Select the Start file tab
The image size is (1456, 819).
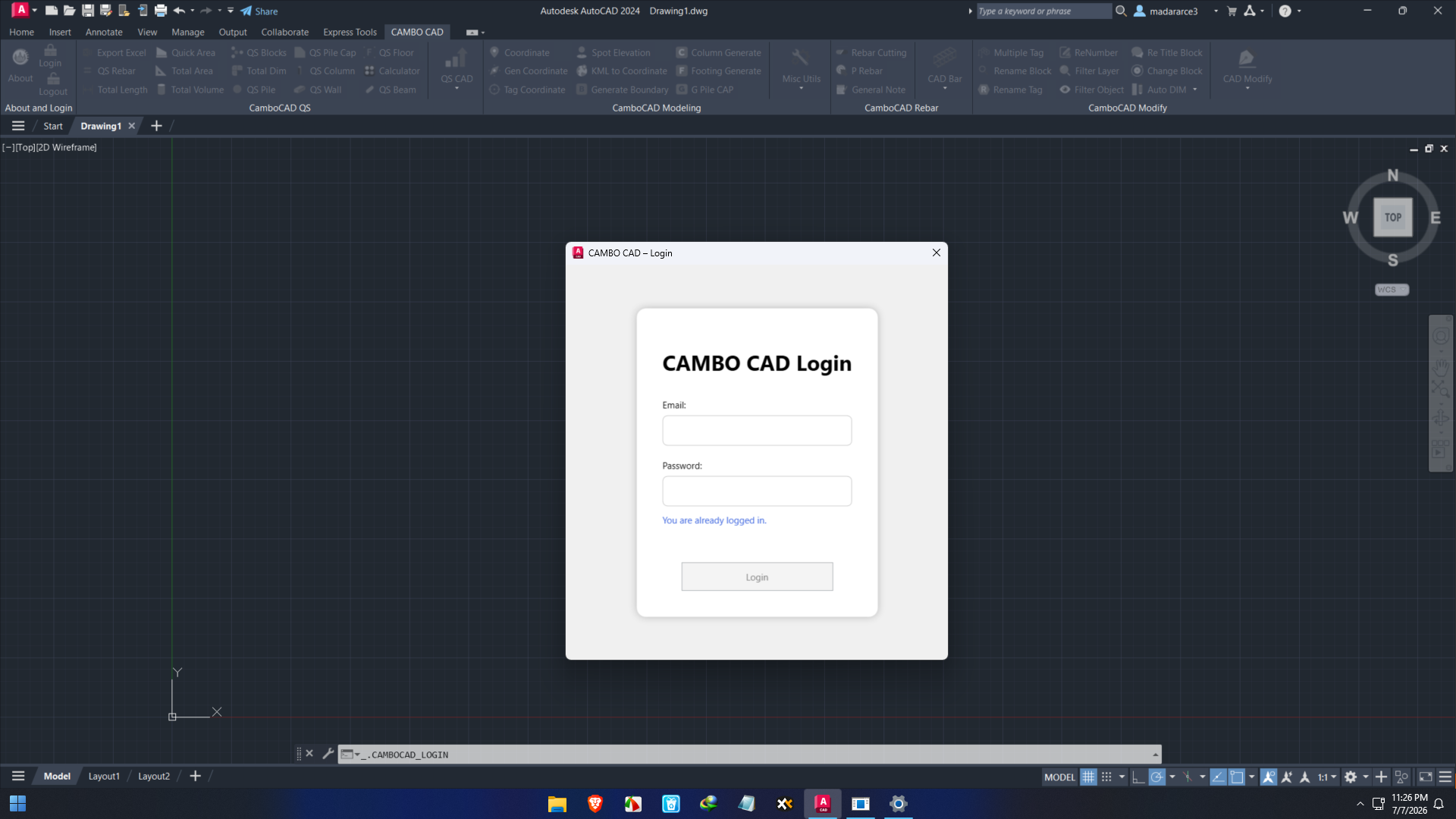coord(53,126)
